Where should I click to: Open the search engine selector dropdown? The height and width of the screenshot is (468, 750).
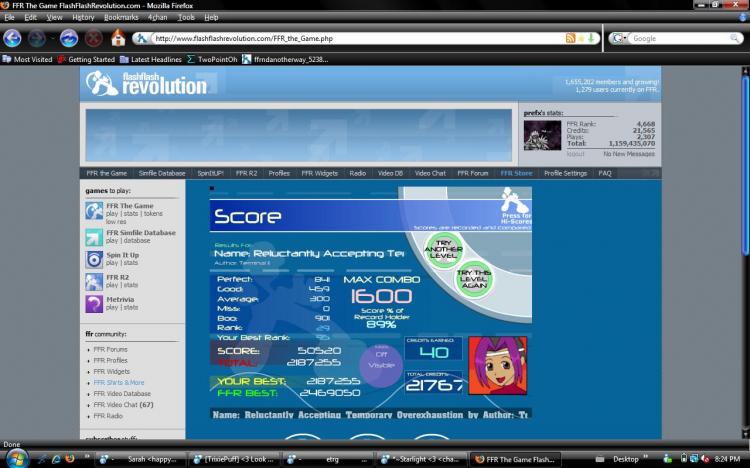click(619, 38)
